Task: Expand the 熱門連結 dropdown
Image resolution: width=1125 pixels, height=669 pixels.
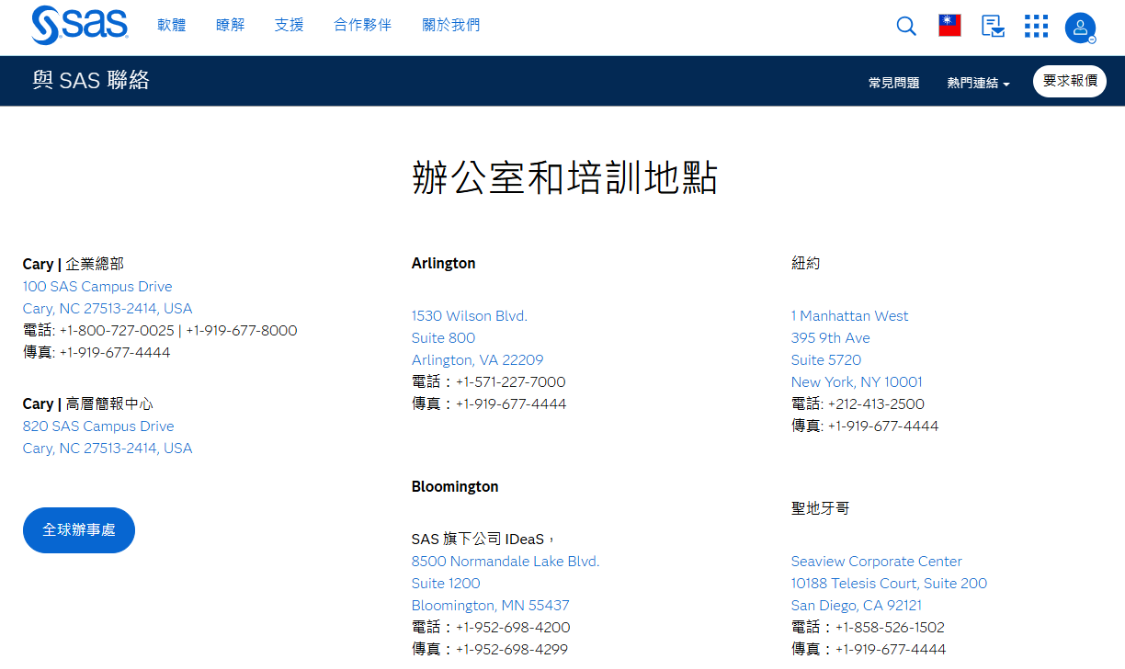Action: (x=977, y=83)
